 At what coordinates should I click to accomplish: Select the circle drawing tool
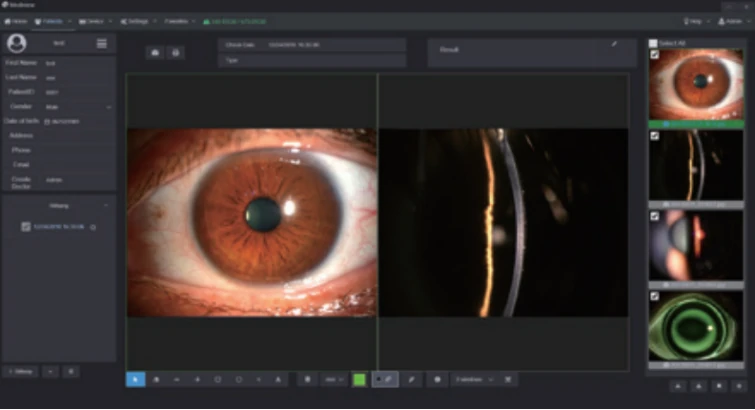(238, 380)
